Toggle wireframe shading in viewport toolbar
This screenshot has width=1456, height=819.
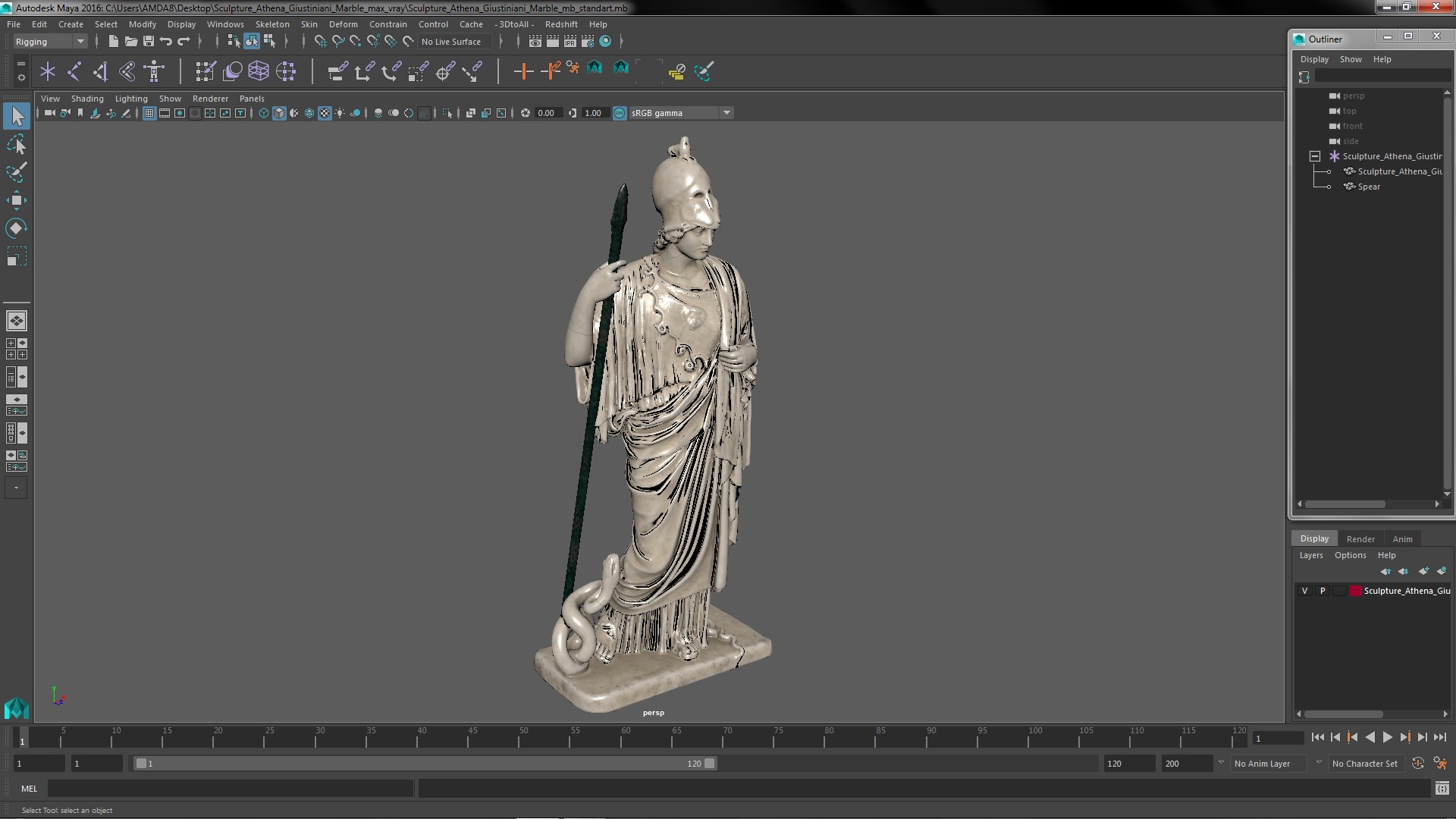click(x=264, y=113)
